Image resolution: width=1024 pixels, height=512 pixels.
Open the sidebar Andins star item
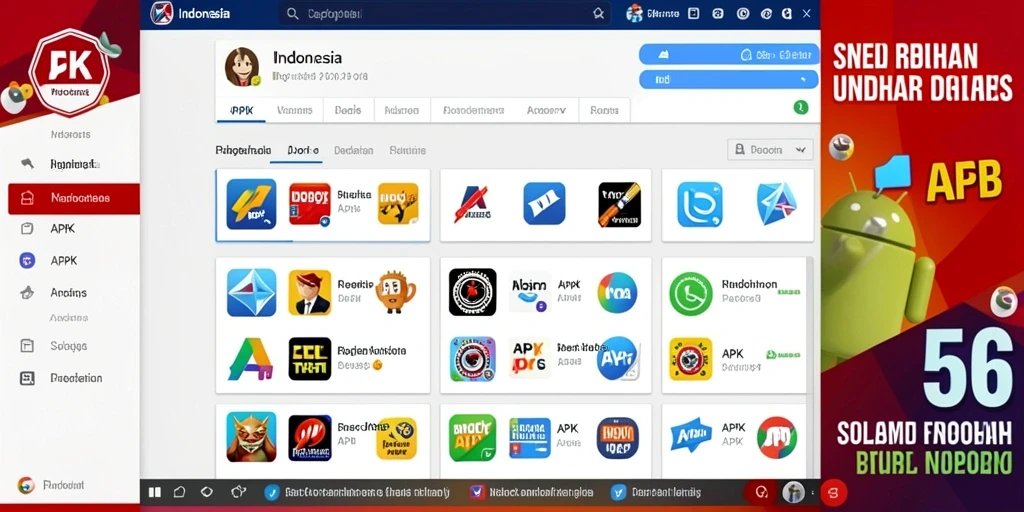click(x=68, y=293)
